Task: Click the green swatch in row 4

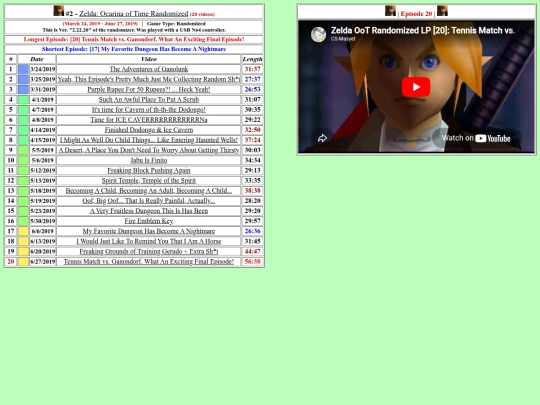Action: coord(23,100)
